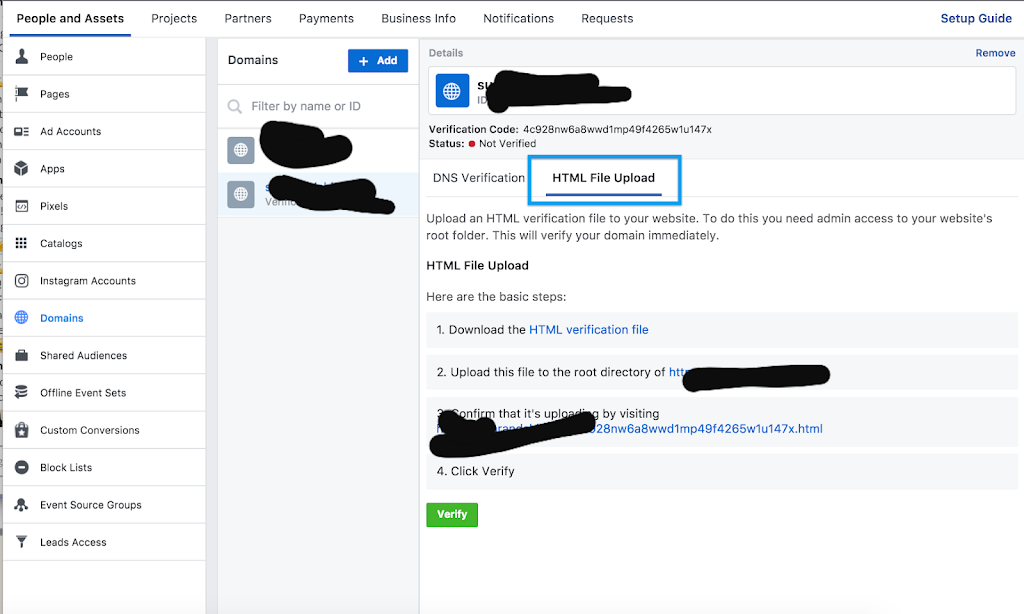Select the Pages sidebar label

pos(55,94)
